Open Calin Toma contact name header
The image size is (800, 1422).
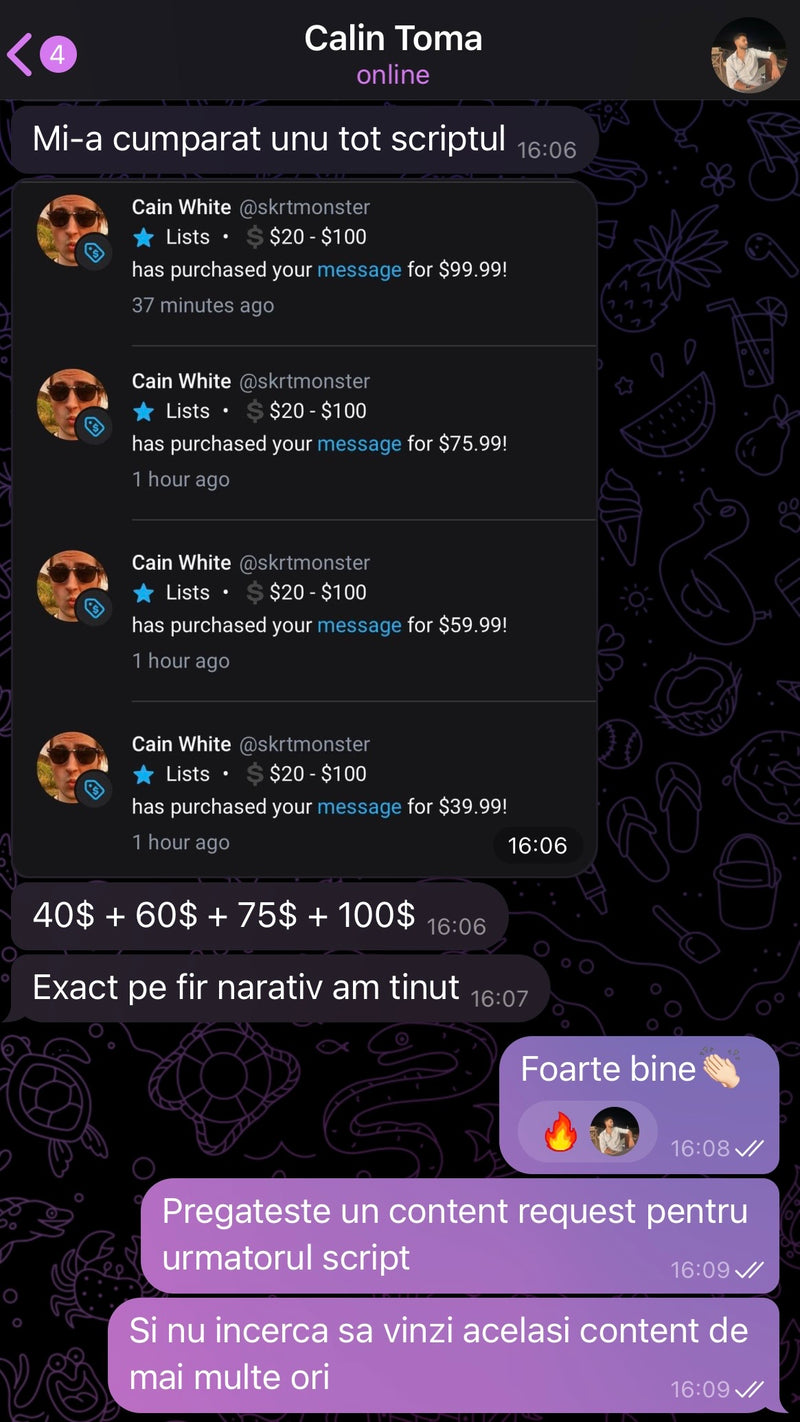[x=393, y=39]
